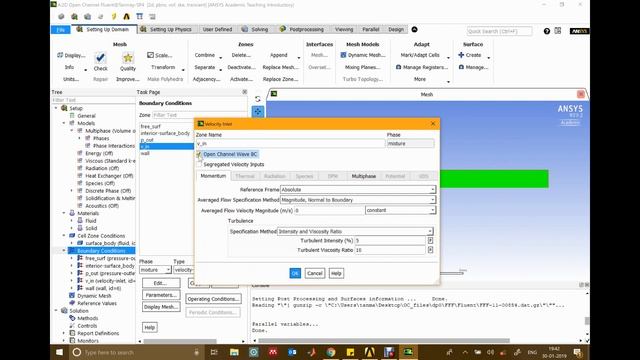Click Manage surfaces in ribbon
This screenshot has width=640, height=360.
click(x=473, y=67)
